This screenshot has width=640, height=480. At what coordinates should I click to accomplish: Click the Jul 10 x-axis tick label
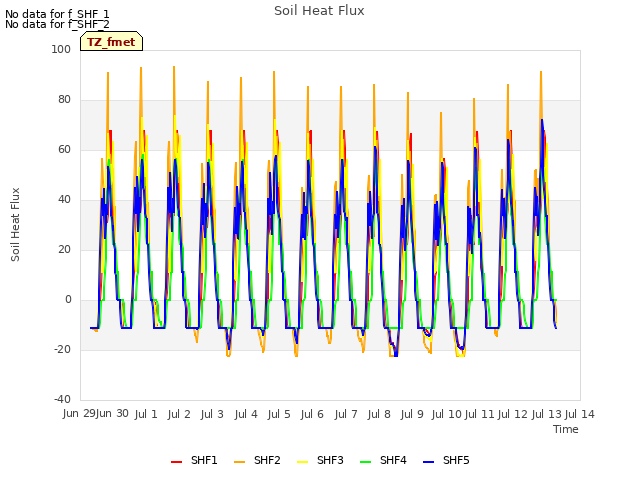click(x=447, y=414)
